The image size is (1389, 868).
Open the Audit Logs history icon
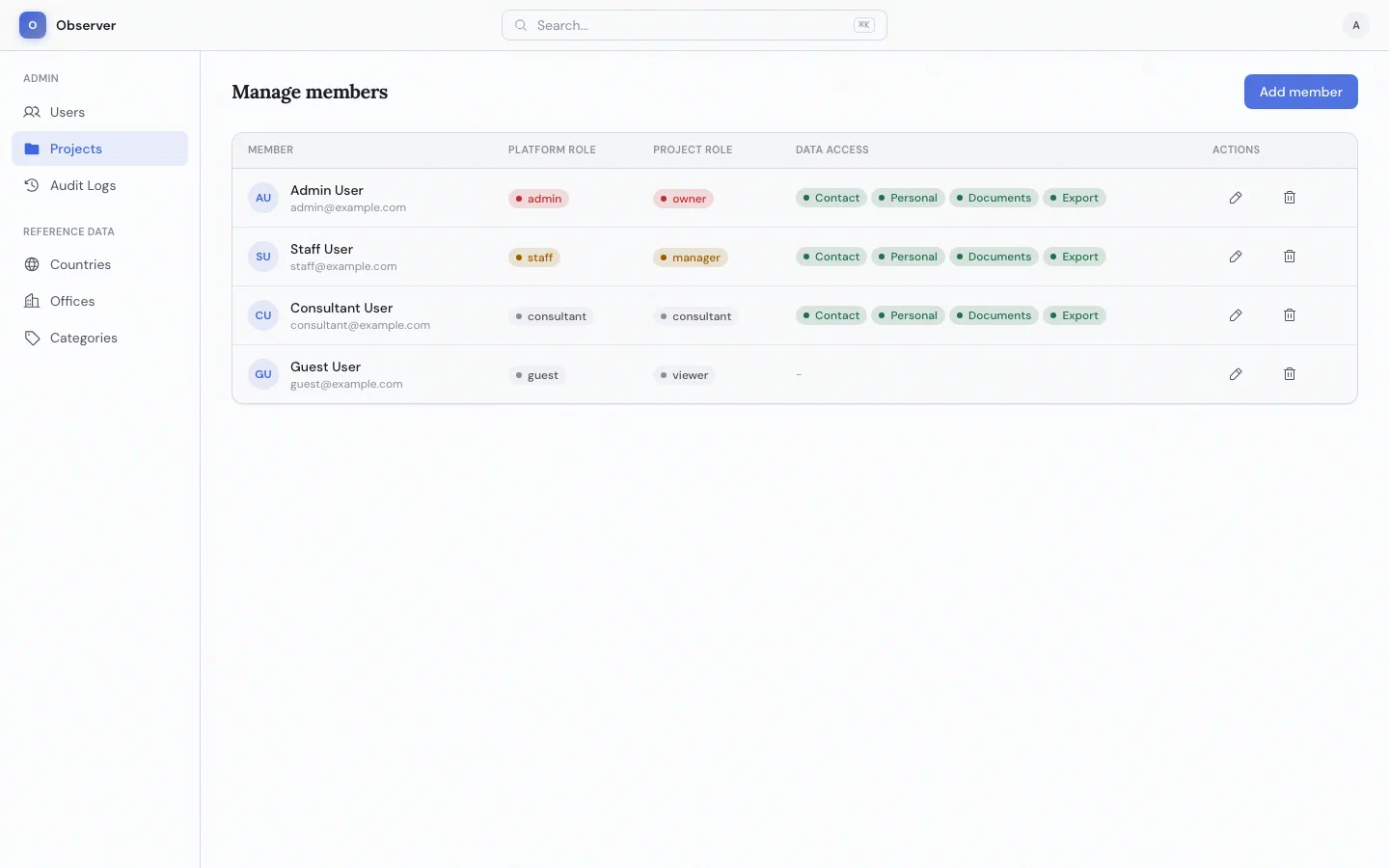coord(32,185)
